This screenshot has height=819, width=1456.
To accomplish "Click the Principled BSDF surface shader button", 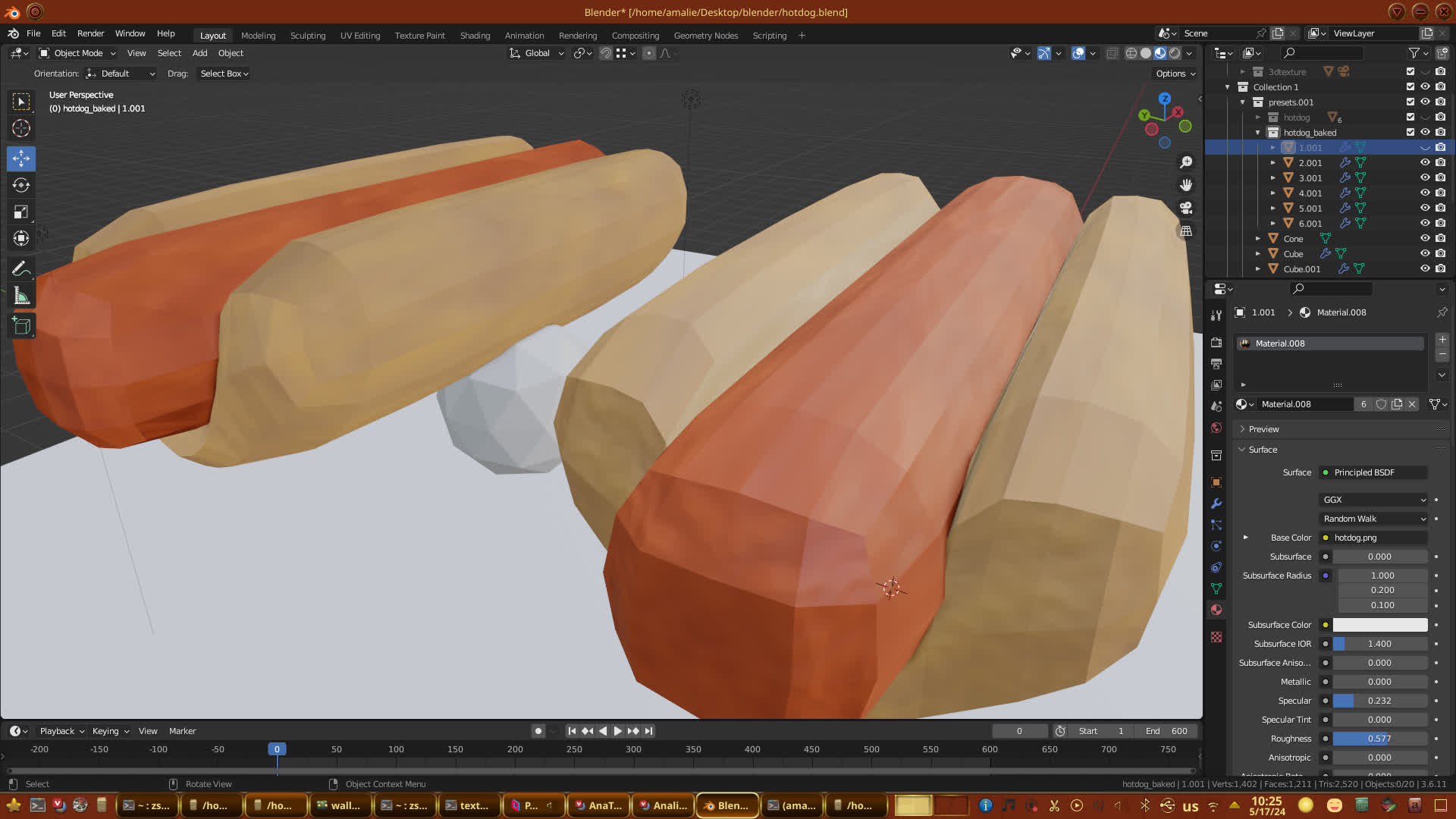I will 1373,472.
